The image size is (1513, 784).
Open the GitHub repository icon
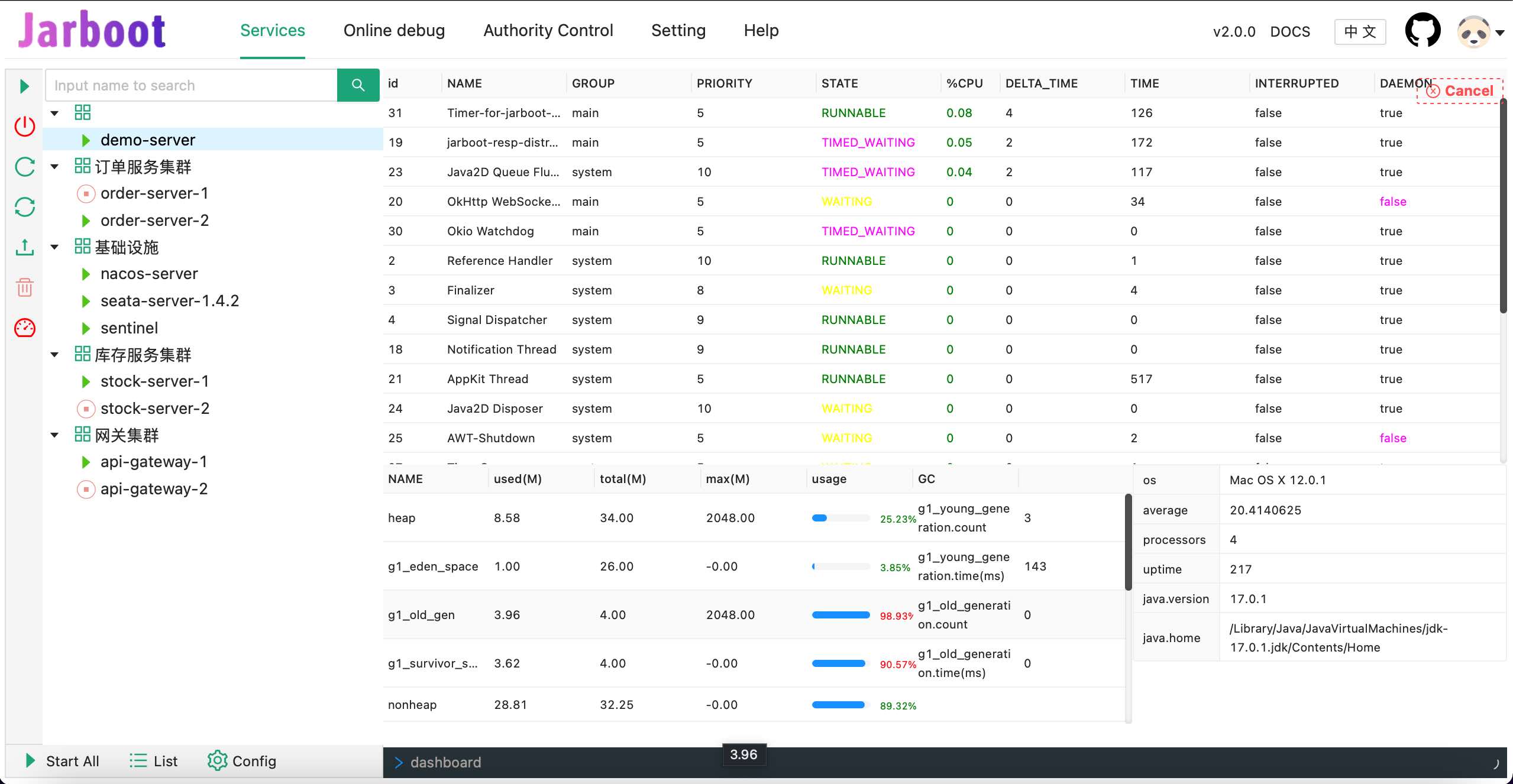point(1422,31)
